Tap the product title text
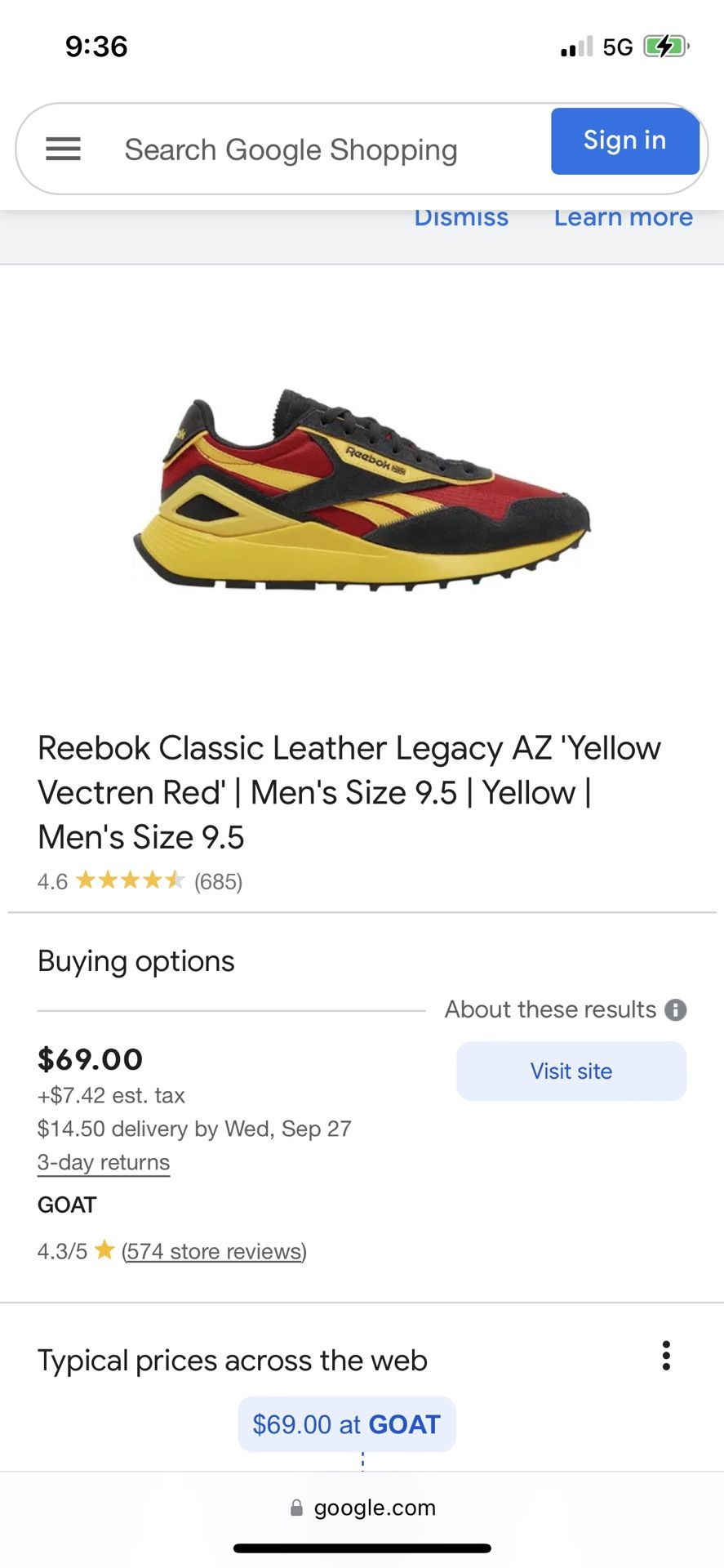This screenshot has height=1568, width=724. 349,791
